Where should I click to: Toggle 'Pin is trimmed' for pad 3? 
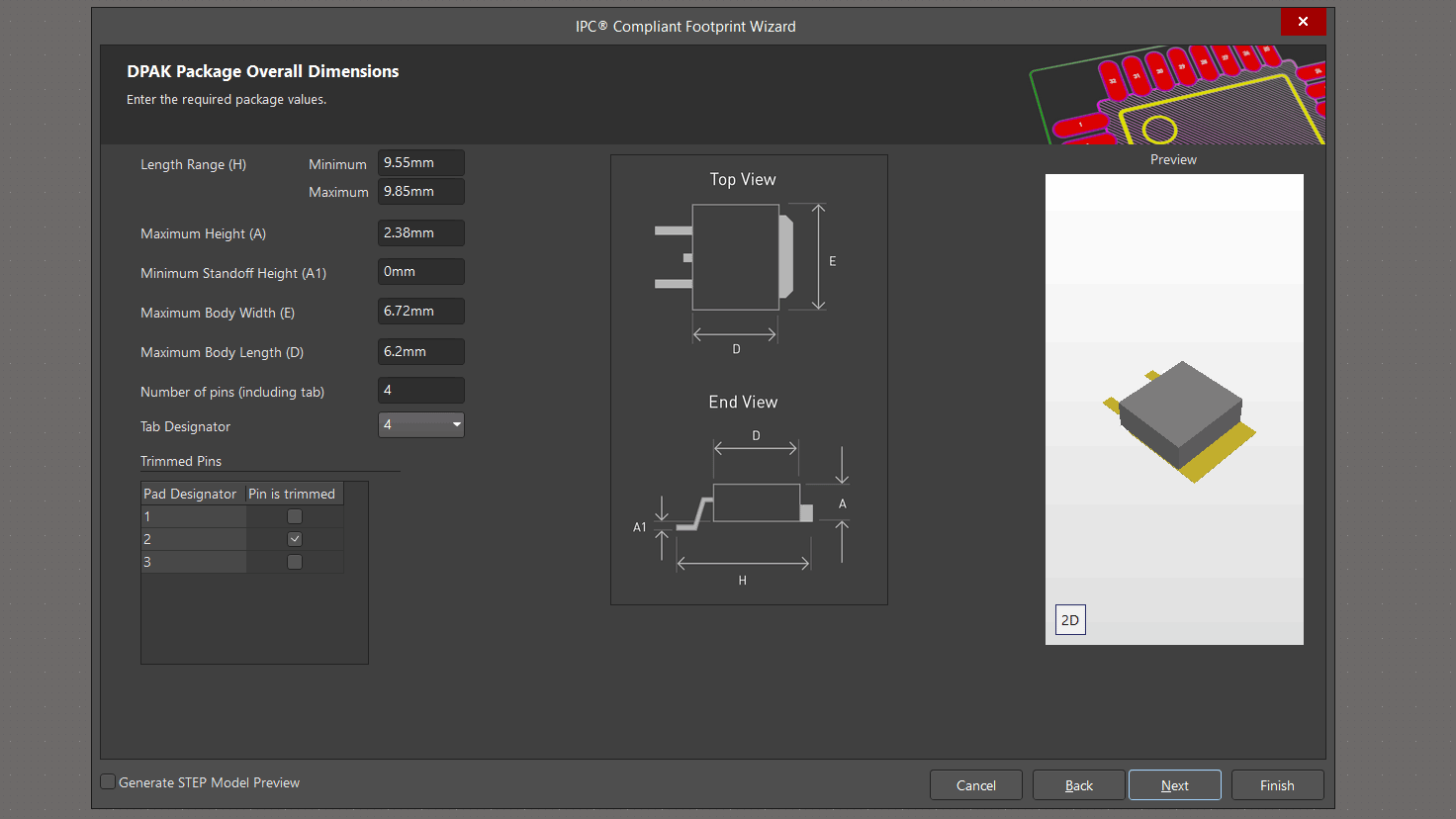coord(295,562)
